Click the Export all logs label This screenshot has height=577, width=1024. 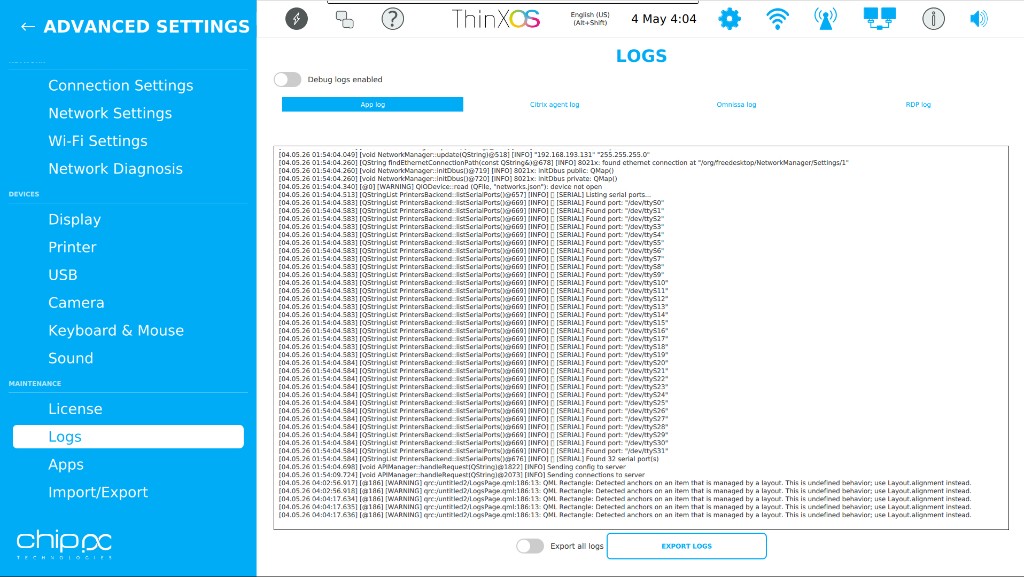(577, 546)
